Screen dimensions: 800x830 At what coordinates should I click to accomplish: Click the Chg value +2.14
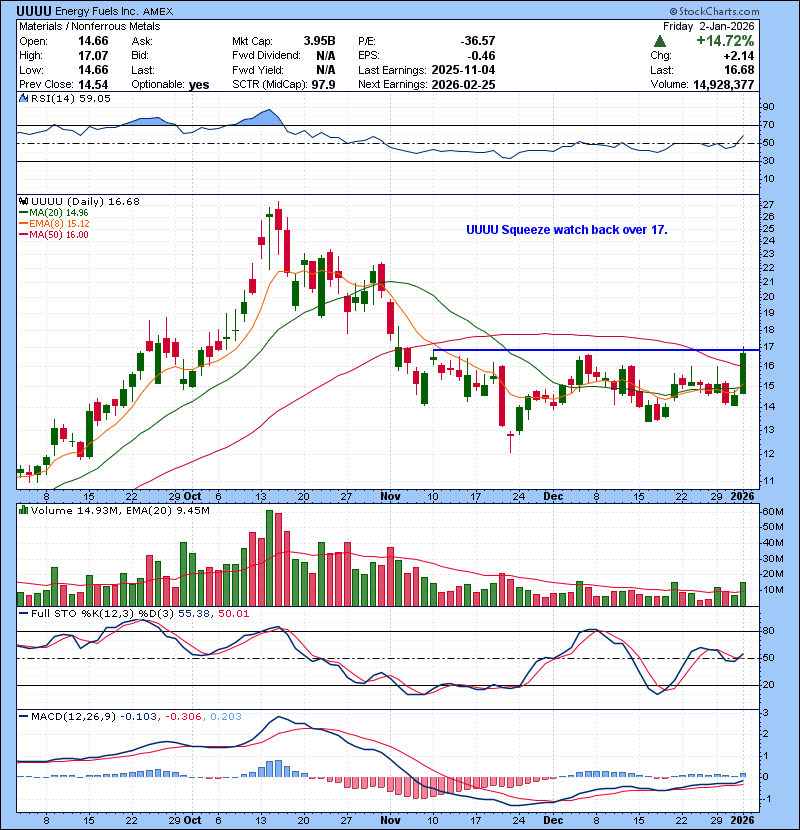[x=739, y=56]
